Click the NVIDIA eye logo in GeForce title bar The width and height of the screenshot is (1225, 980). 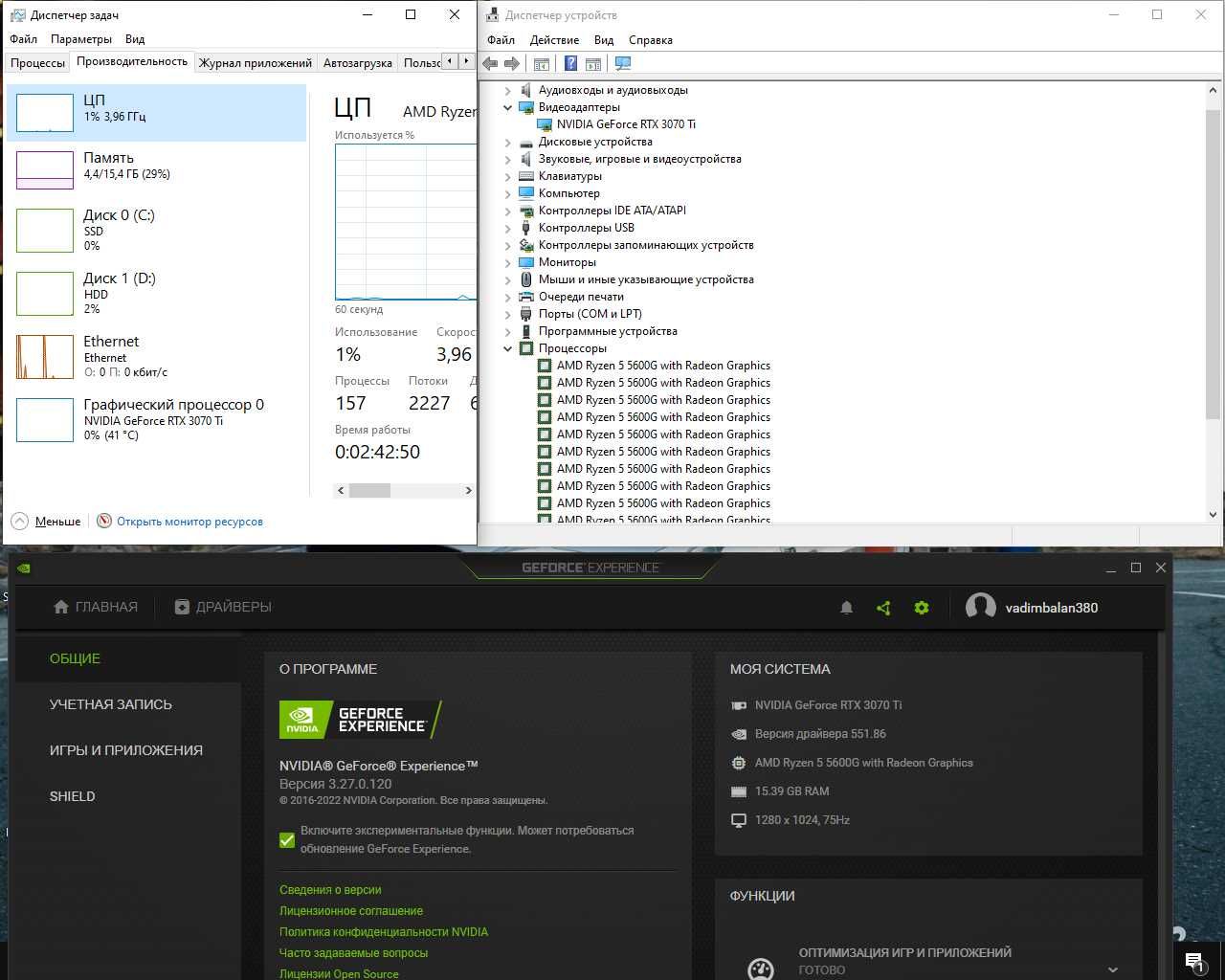(24, 568)
